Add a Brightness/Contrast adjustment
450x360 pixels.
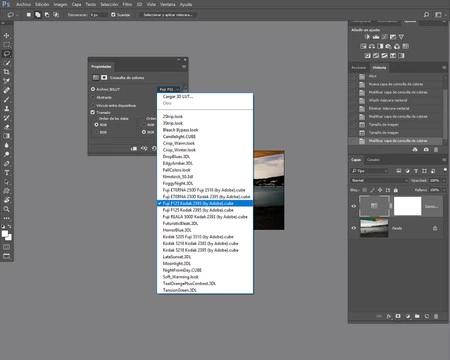tap(367, 37)
